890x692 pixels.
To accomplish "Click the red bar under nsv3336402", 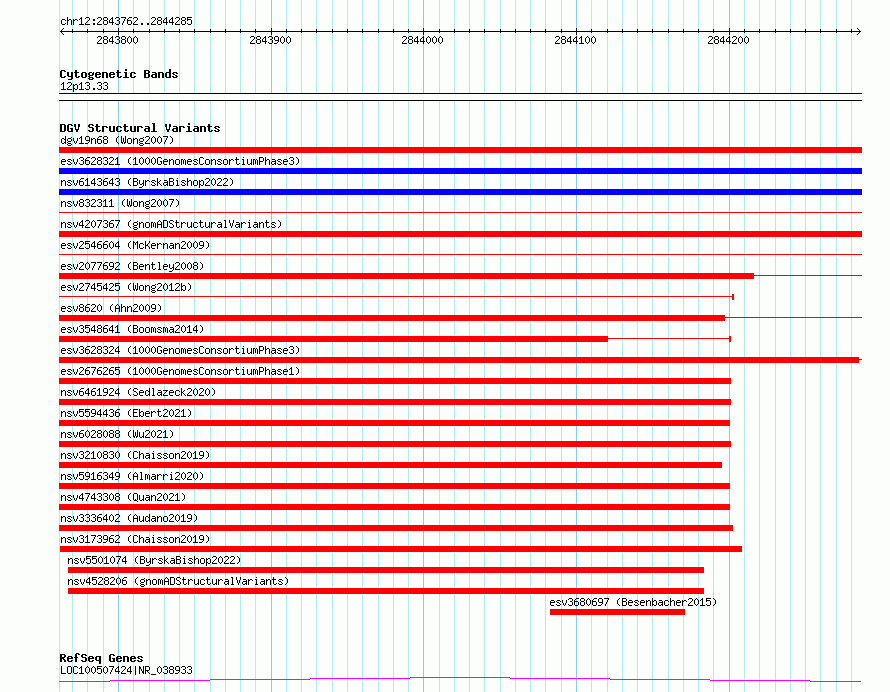I will (396, 528).
